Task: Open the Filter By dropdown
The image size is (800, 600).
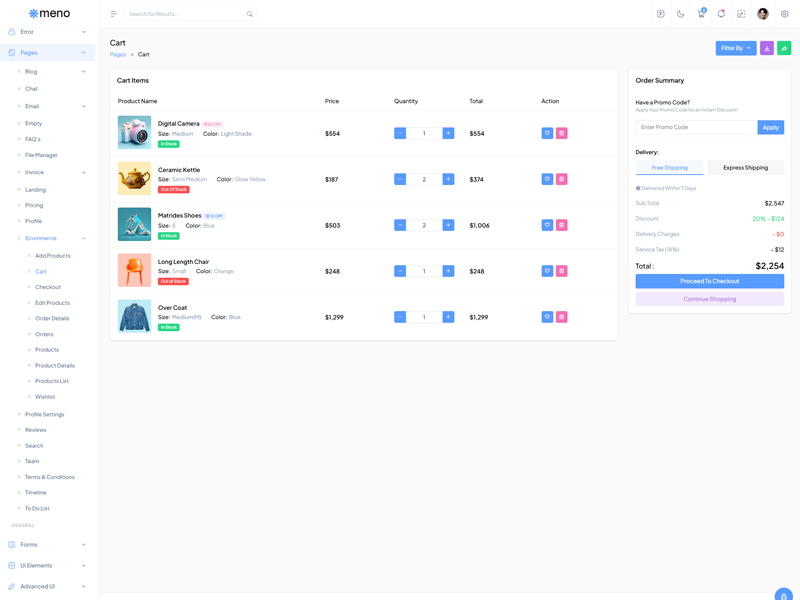Action: (x=735, y=48)
